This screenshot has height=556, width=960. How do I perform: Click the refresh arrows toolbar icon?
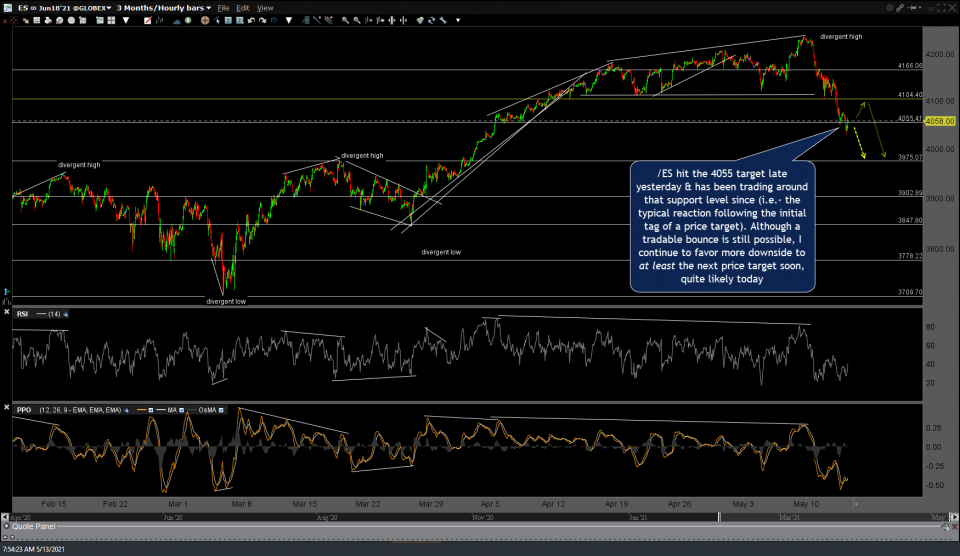[x=431, y=21]
